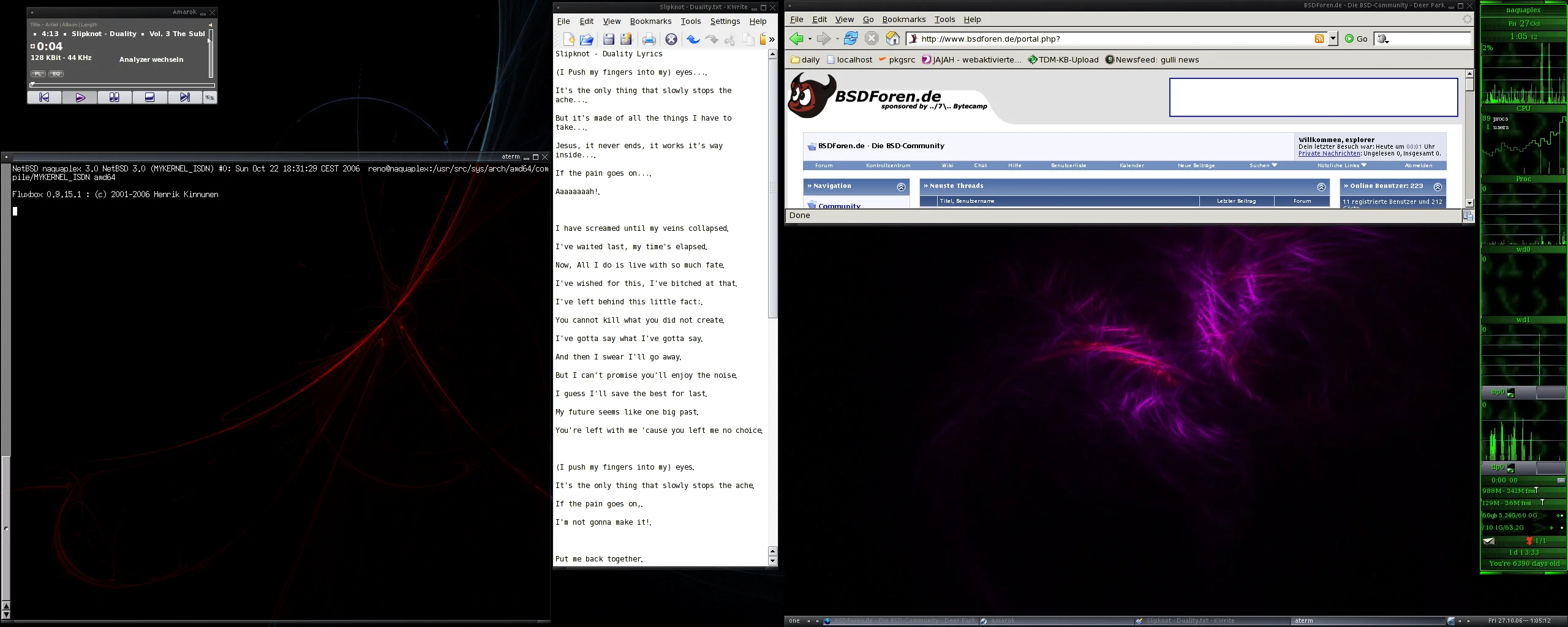1568x627 pixels.
Task: Open the TDM-KB-Upload bookmark
Action: (1063, 60)
